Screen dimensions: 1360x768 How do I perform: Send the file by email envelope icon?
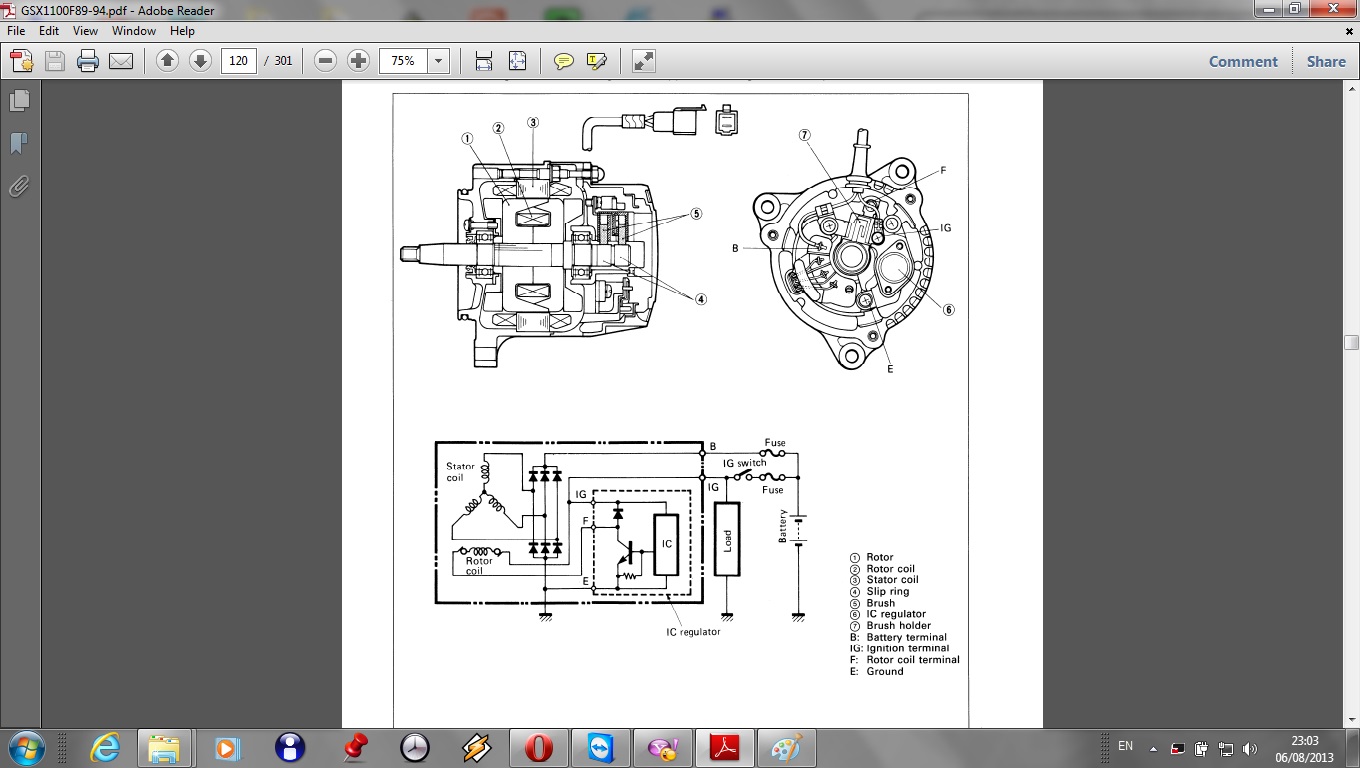121,61
